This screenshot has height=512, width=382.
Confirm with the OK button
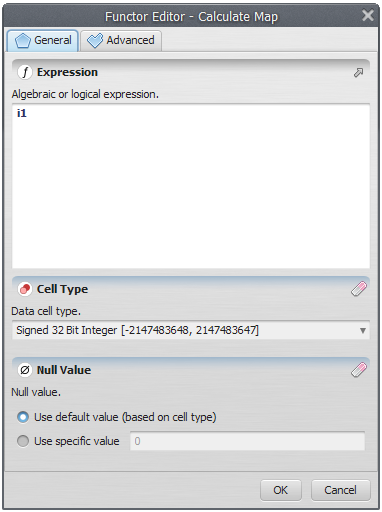coord(281,490)
